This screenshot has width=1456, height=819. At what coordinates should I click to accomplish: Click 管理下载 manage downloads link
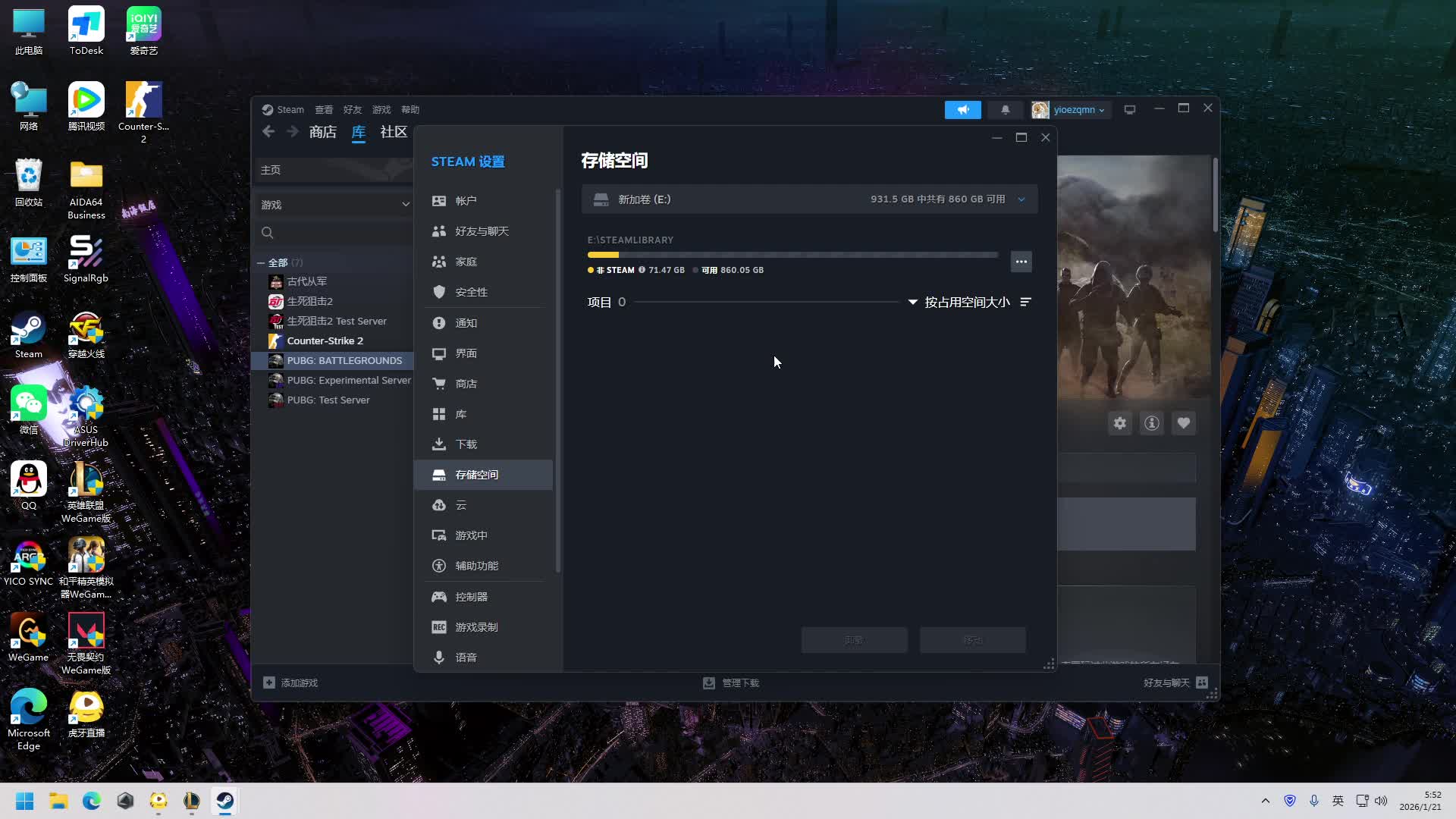tap(731, 682)
